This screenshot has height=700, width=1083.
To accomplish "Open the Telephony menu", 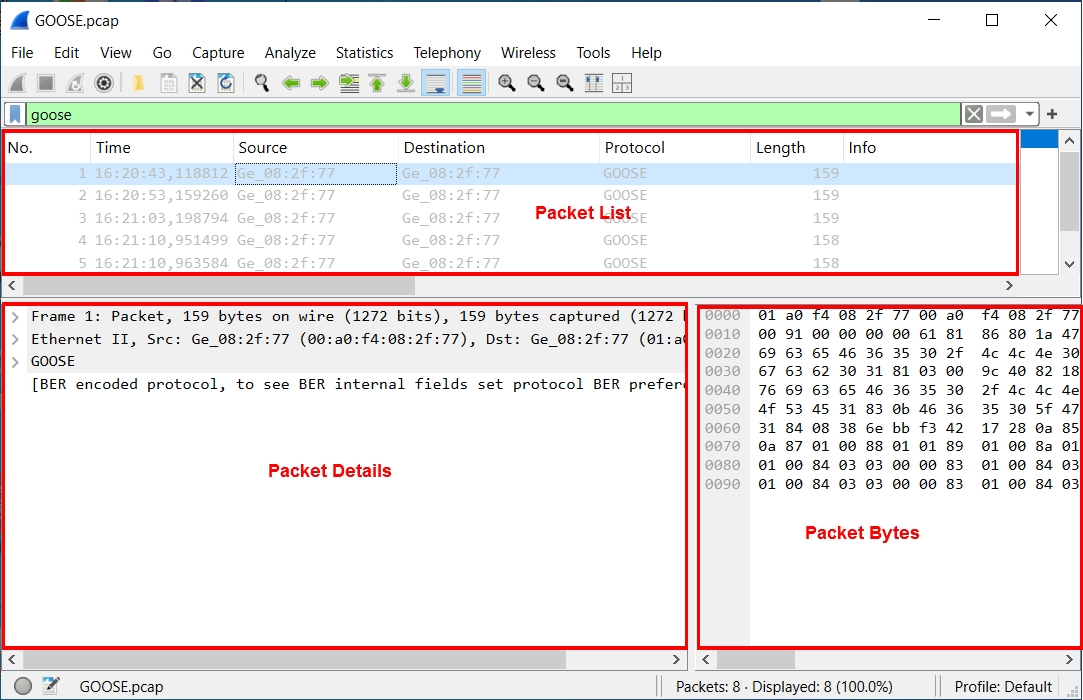I will pos(447,53).
